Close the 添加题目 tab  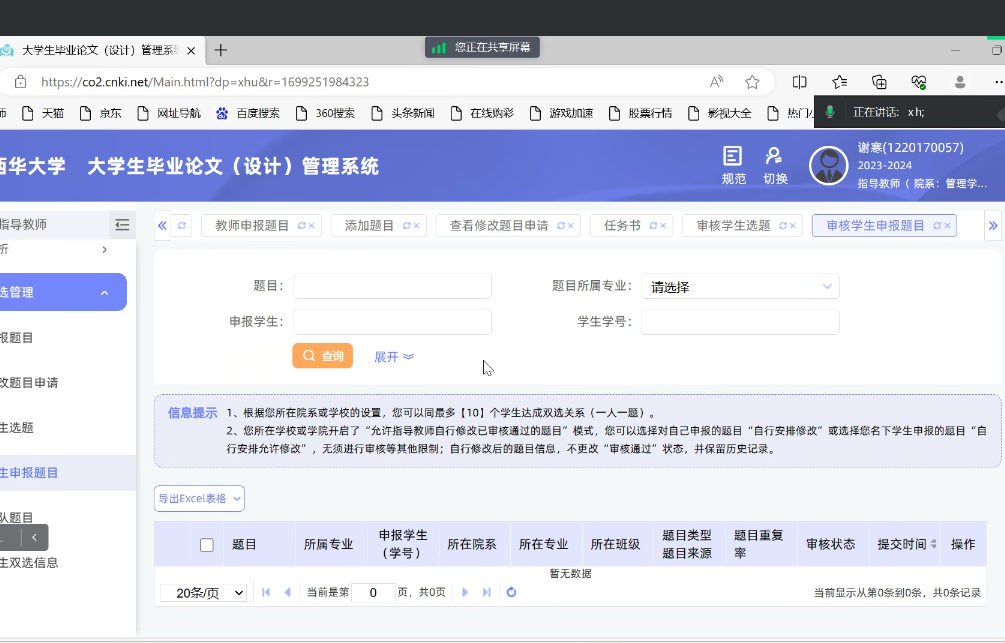(x=417, y=226)
